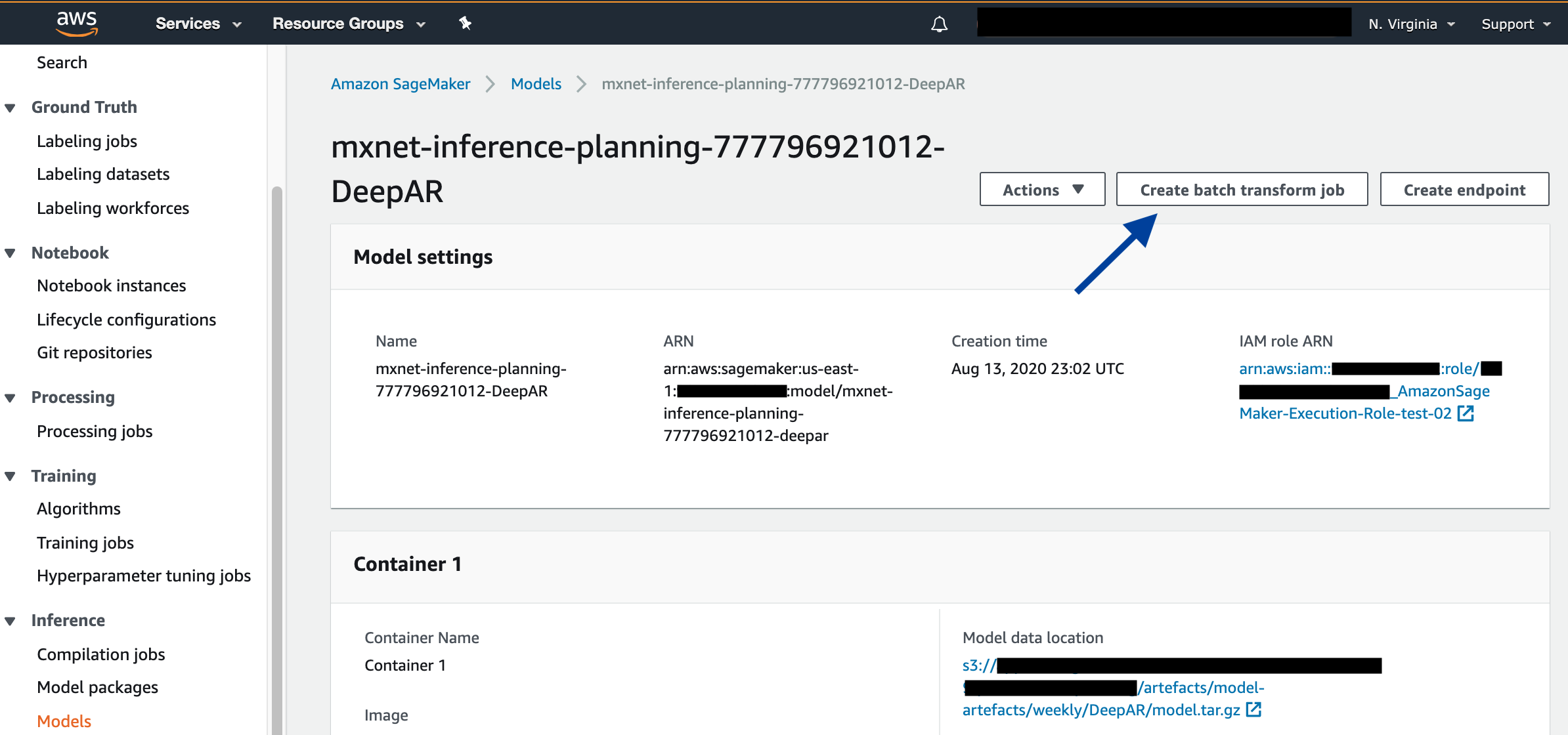Open the Resource Groups menu
Screen dimensions: 1568x735
point(349,24)
